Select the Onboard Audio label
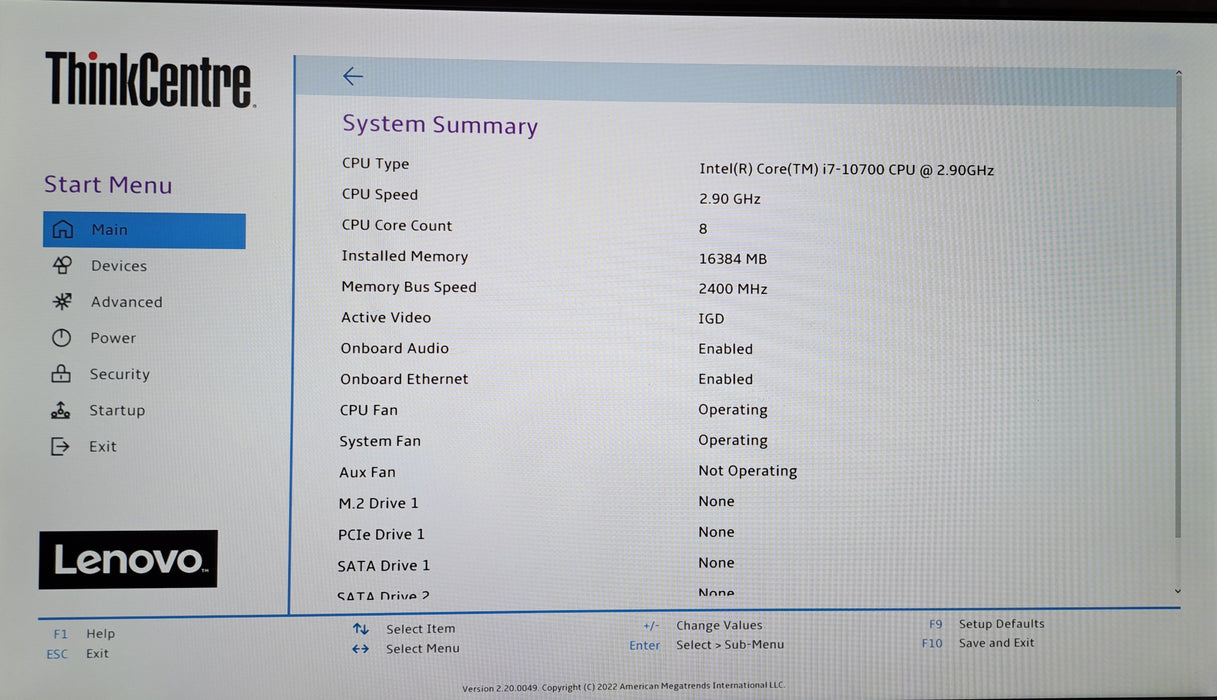Image resolution: width=1217 pixels, height=700 pixels. [394, 349]
